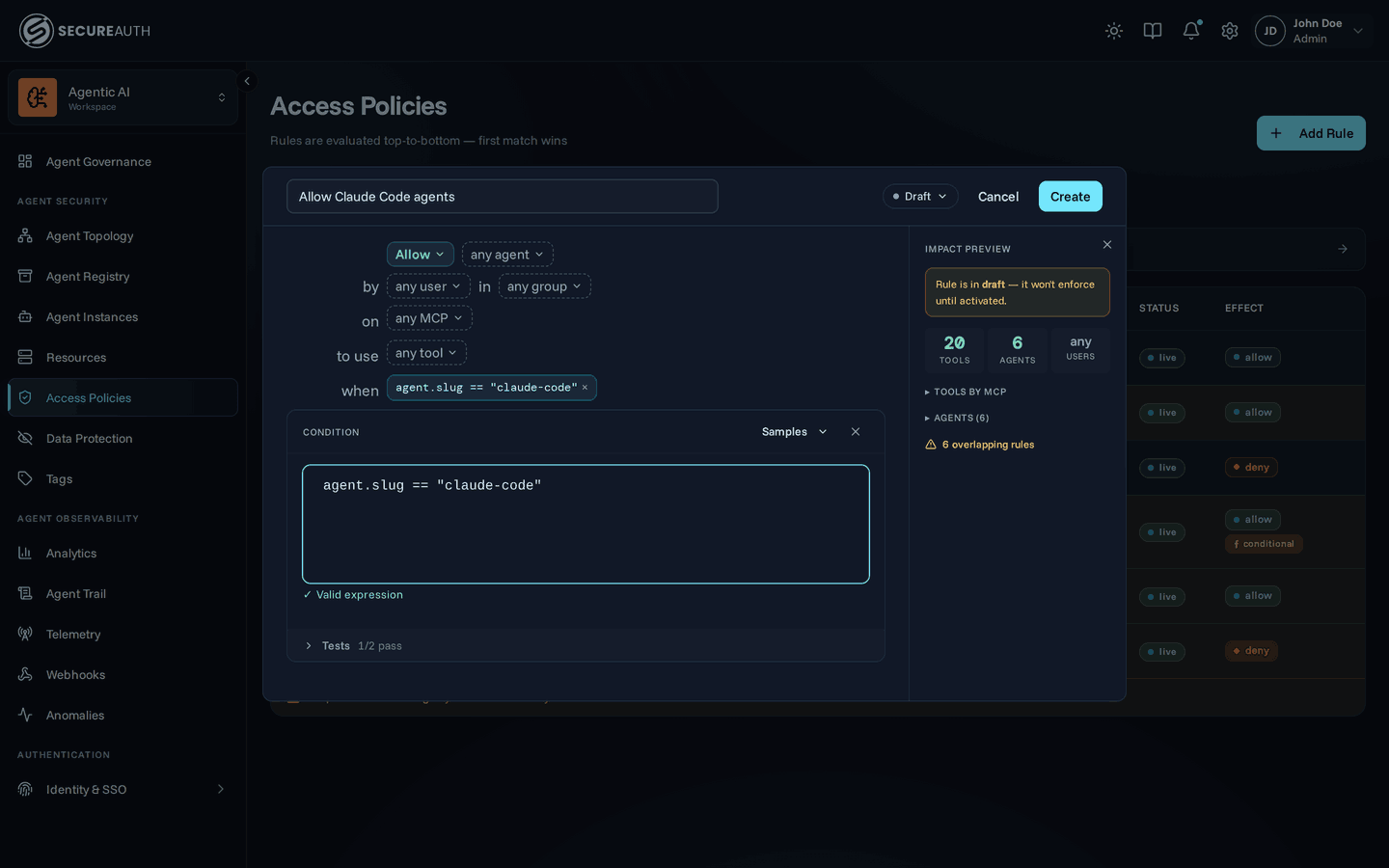
Task: Open the notifications bell
Action: (1191, 31)
